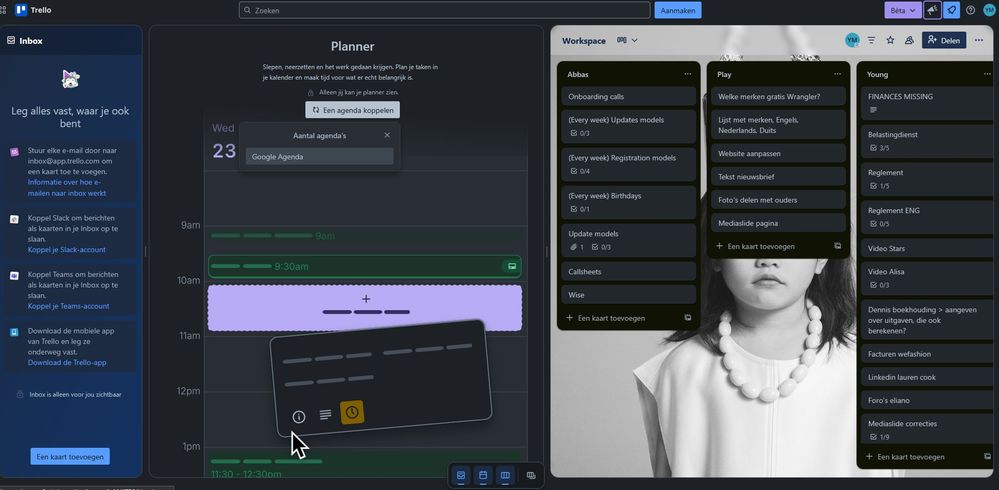The width and height of the screenshot is (999, 490).
Task: Click the plus on the purple planner slot
Action: pos(366,299)
